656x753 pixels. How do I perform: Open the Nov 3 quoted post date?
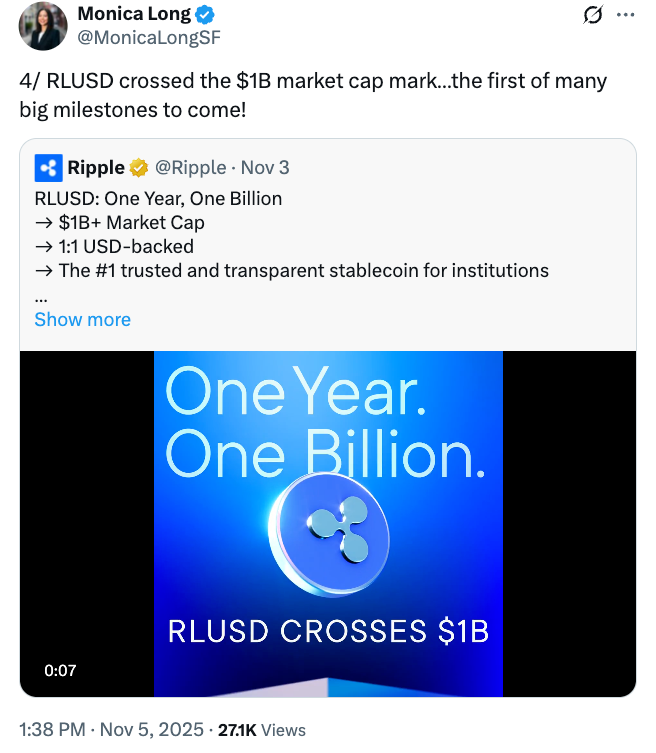click(264, 167)
